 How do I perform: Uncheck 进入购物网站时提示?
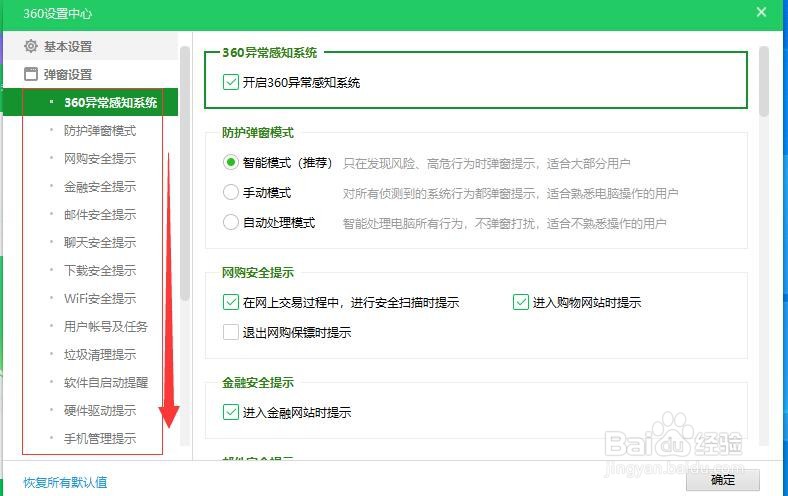(521, 302)
